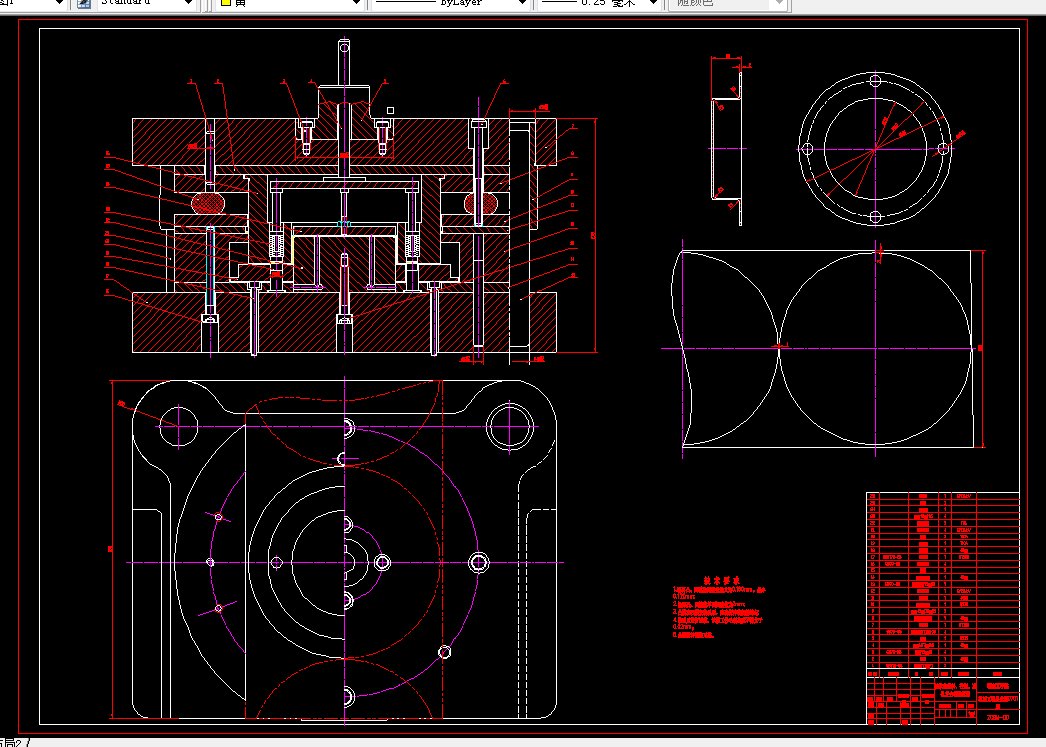Switch to the 布局2 layout tab
This screenshot has width=1046, height=747.
[x=12, y=741]
